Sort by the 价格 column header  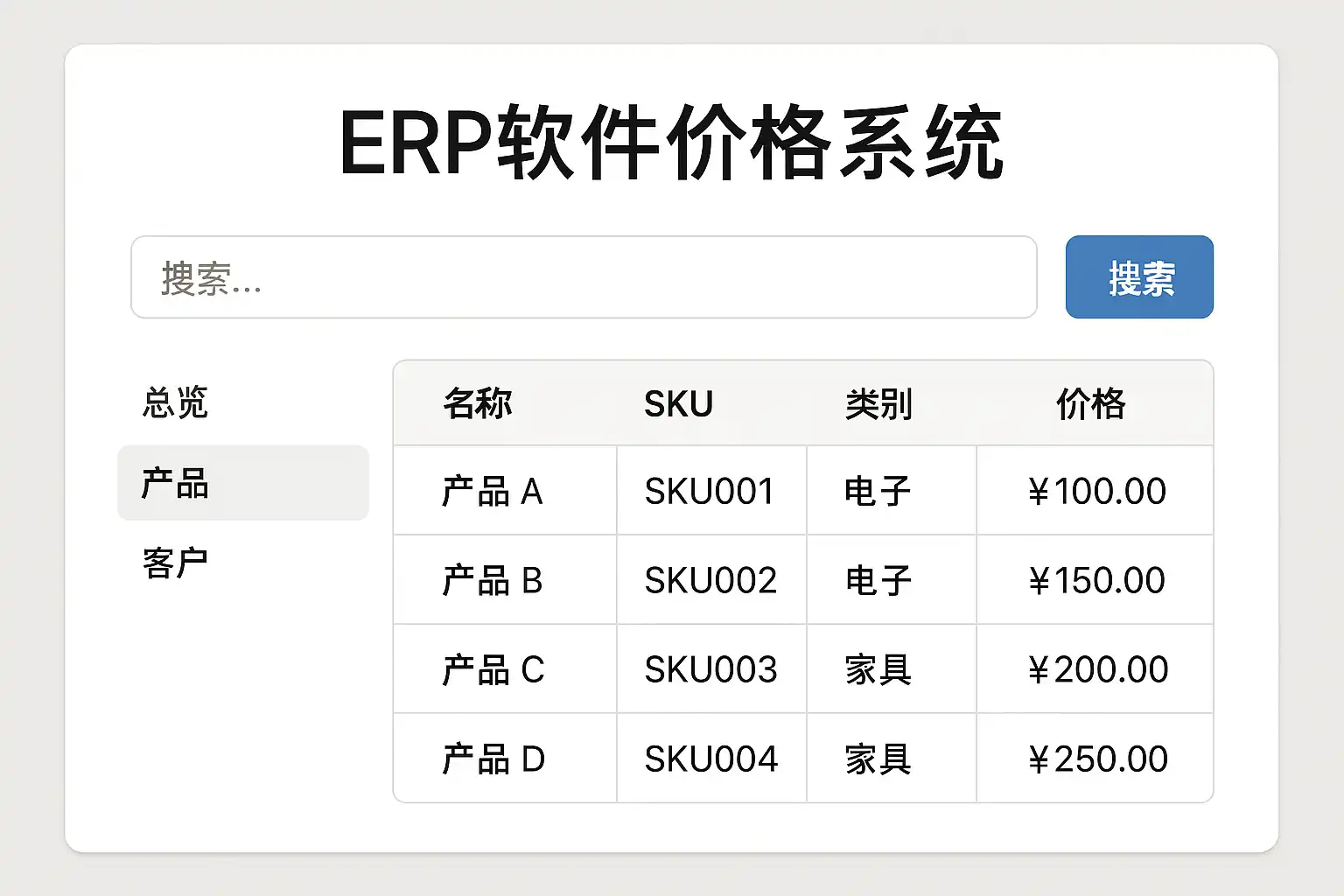1090,404
